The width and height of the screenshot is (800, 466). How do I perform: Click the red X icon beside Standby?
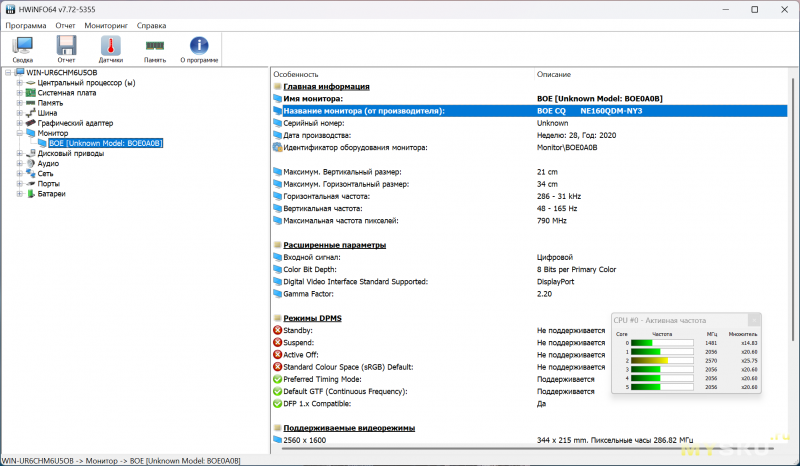point(278,330)
